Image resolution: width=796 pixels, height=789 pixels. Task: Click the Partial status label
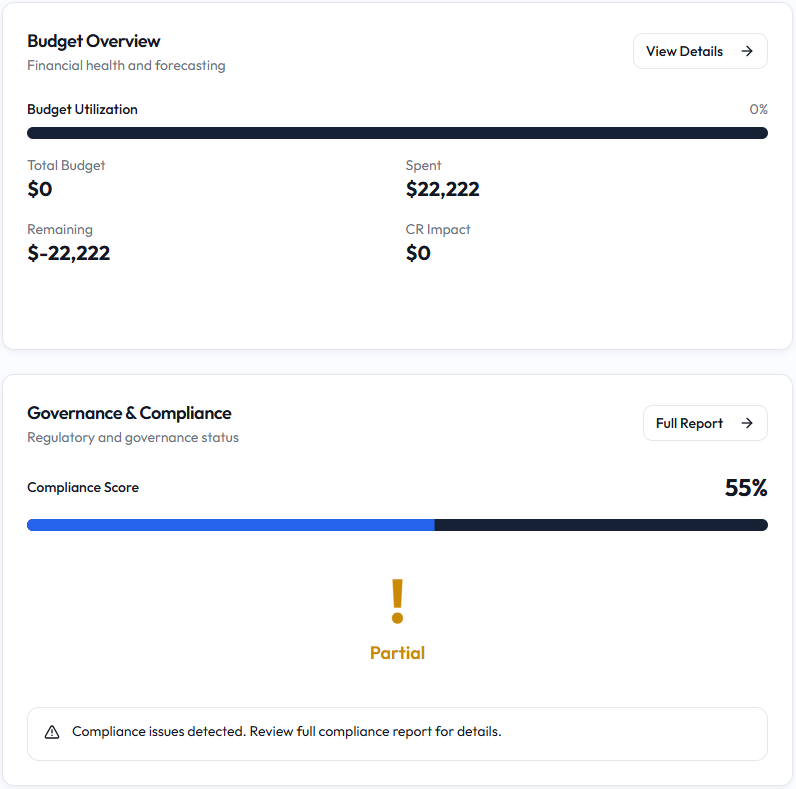pyautogui.click(x=397, y=653)
